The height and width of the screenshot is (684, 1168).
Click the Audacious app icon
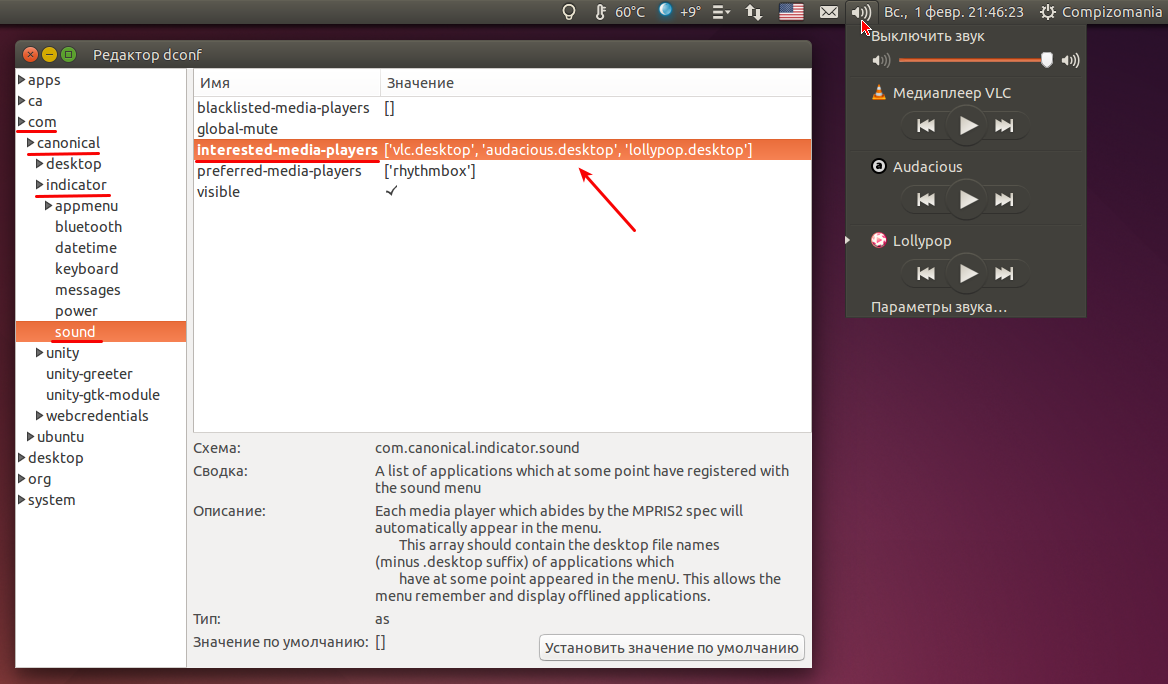[x=879, y=166]
